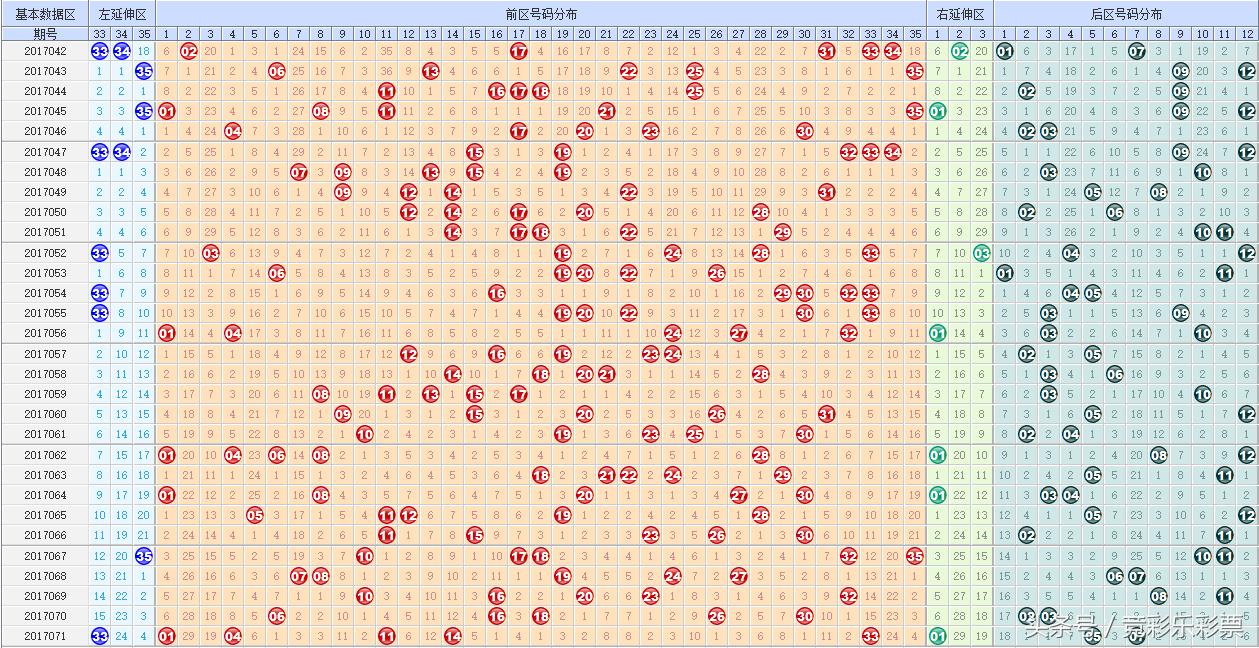The width and height of the screenshot is (1259, 648).
Task: Click draw number 2017061
Action: [x=45, y=434]
